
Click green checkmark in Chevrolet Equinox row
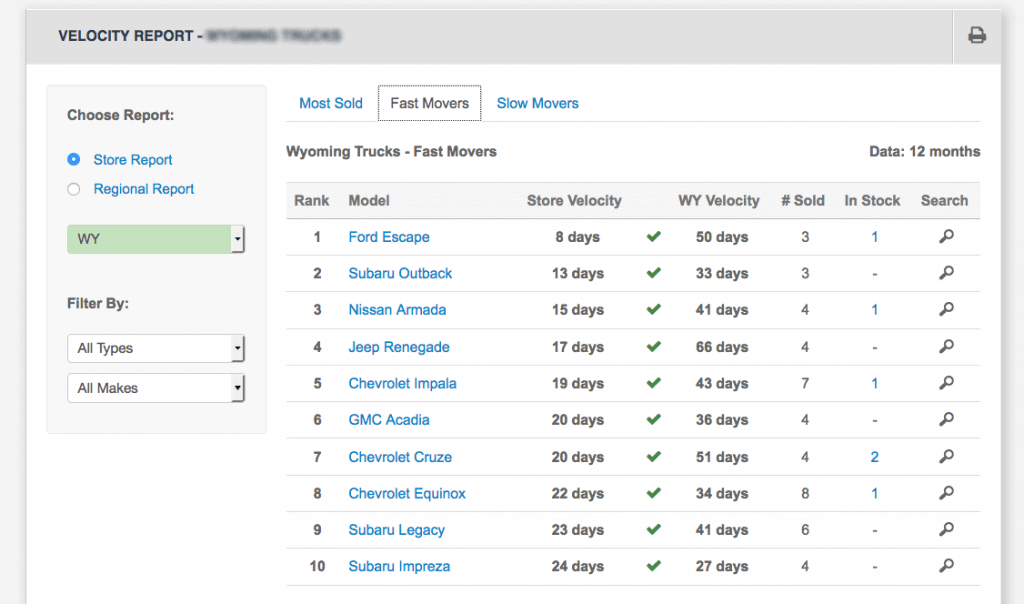coord(654,494)
